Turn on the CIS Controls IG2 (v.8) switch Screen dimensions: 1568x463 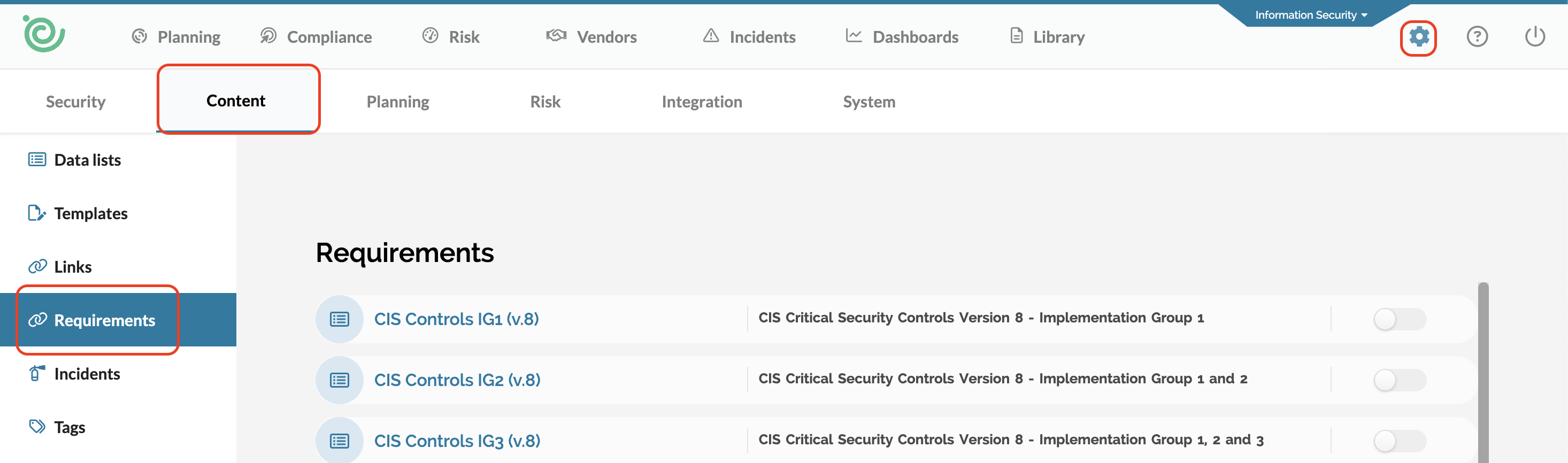coord(1399,380)
